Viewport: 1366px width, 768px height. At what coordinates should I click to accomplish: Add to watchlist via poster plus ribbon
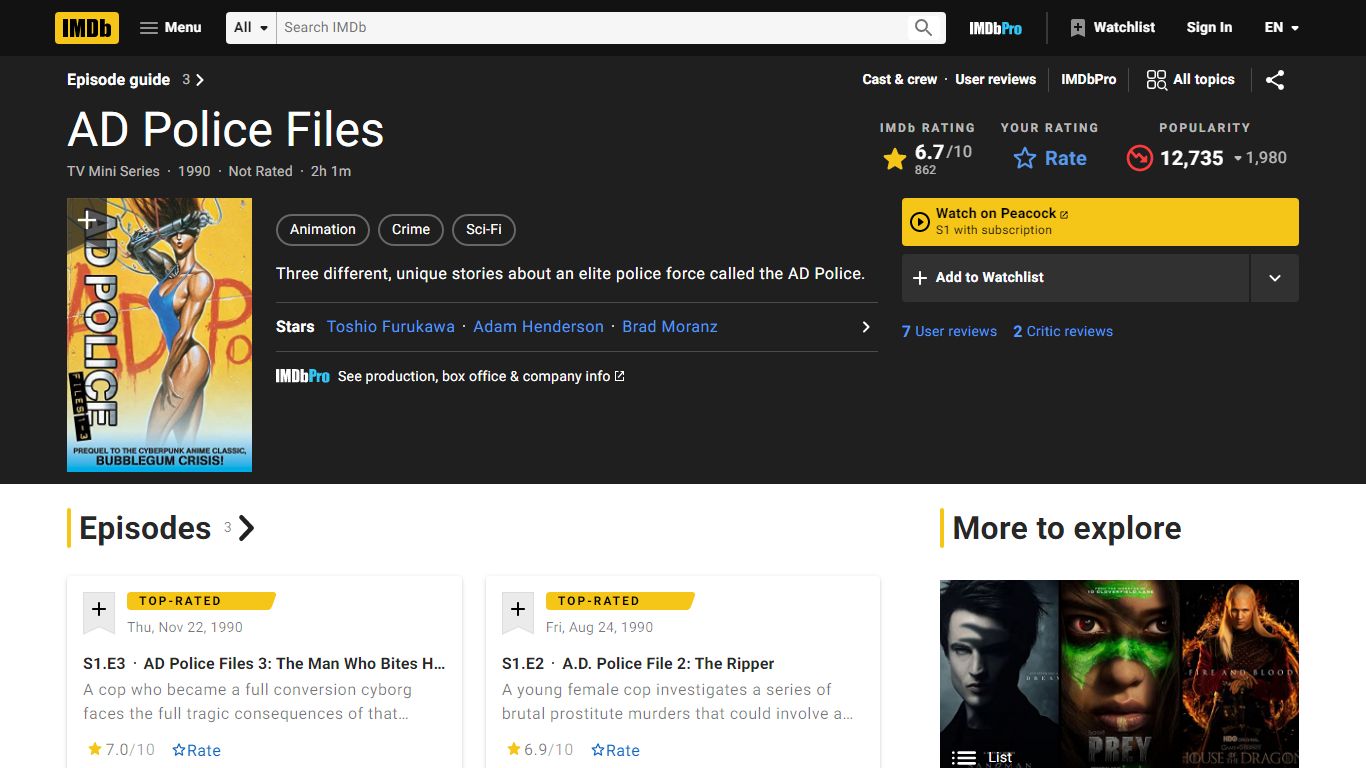click(x=86, y=221)
